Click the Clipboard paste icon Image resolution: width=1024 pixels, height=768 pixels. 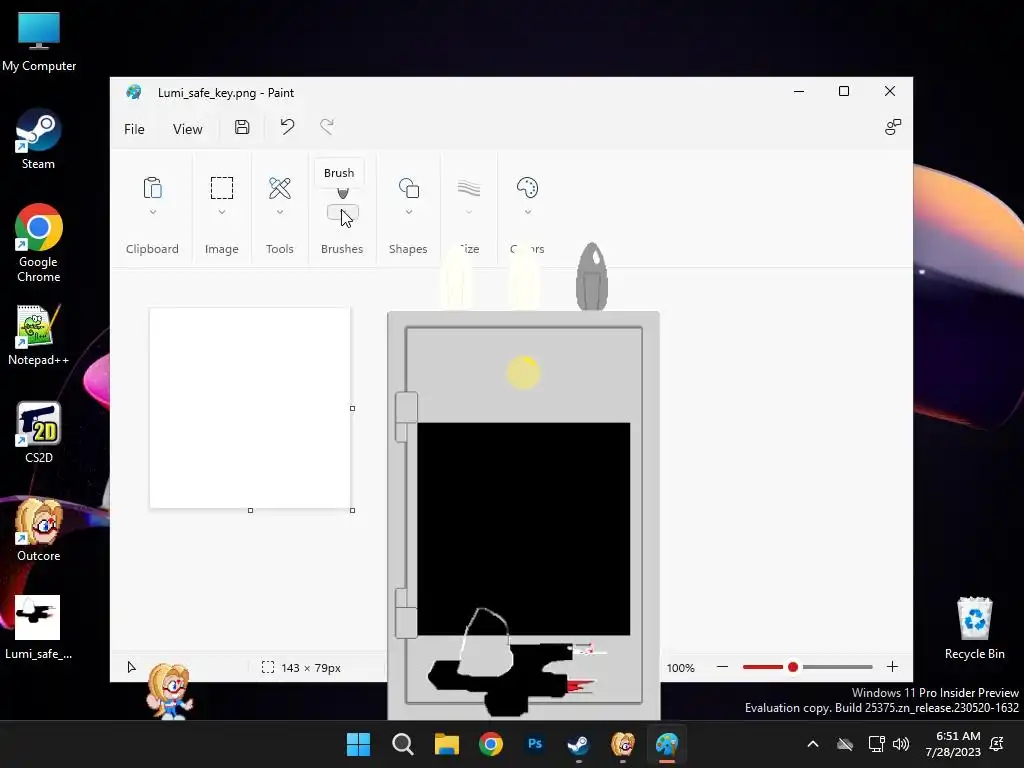tap(152, 188)
